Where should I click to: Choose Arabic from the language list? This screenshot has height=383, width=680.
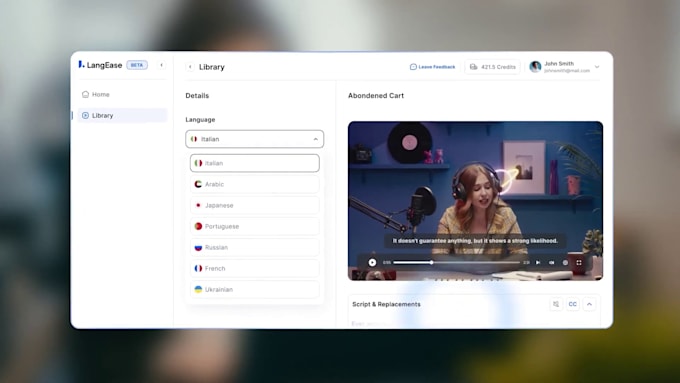[255, 184]
